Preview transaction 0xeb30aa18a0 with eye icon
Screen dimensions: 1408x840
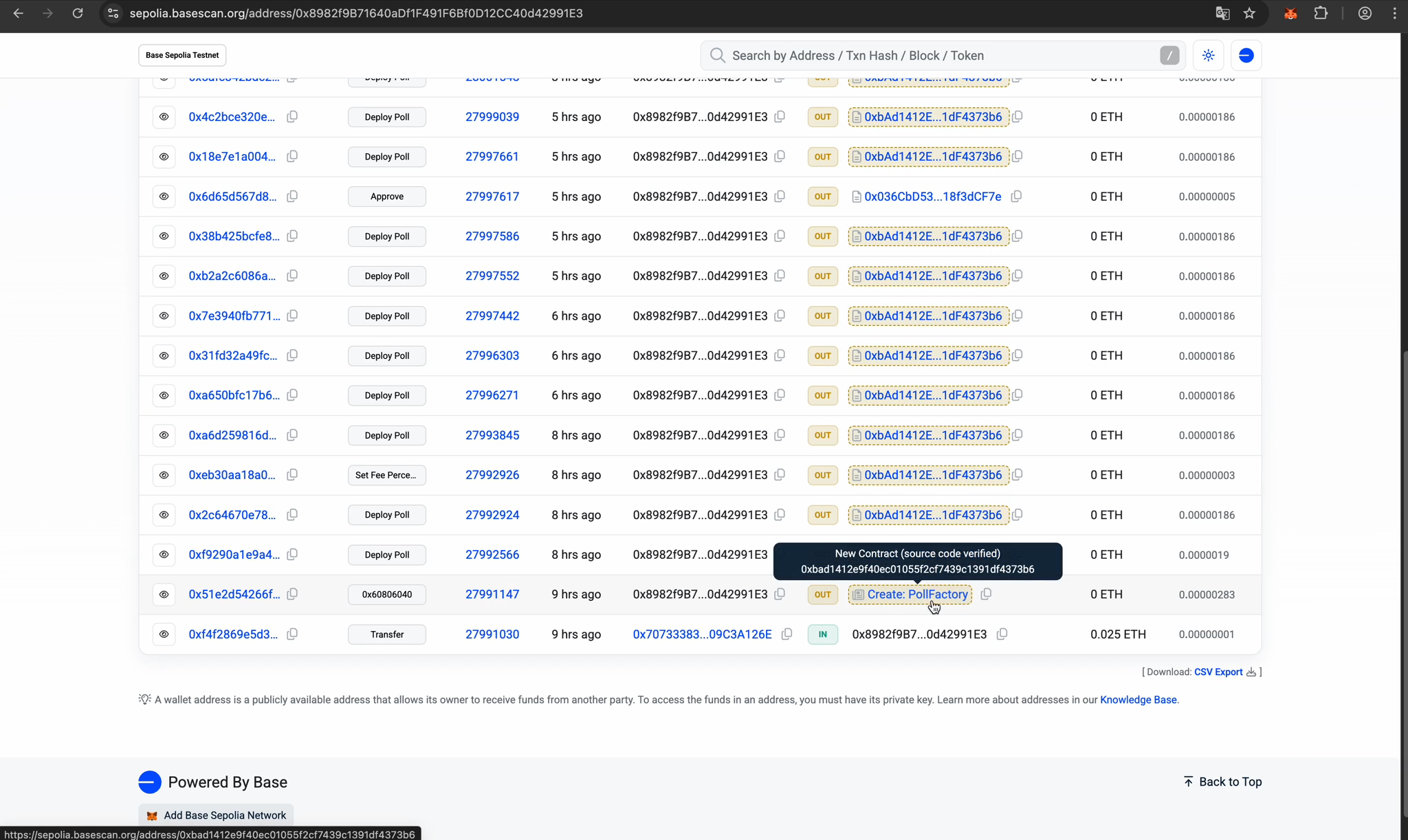point(164,475)
